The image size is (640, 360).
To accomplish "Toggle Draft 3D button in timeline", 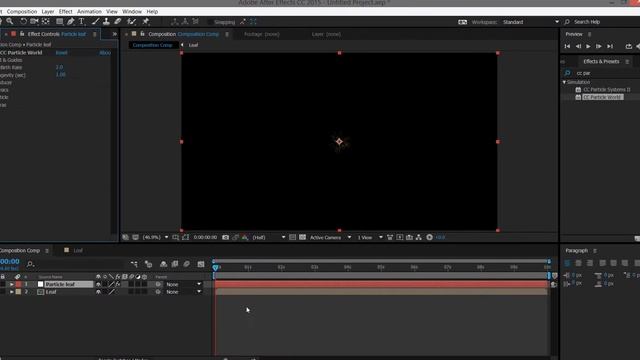I will [x=148, y=264].
